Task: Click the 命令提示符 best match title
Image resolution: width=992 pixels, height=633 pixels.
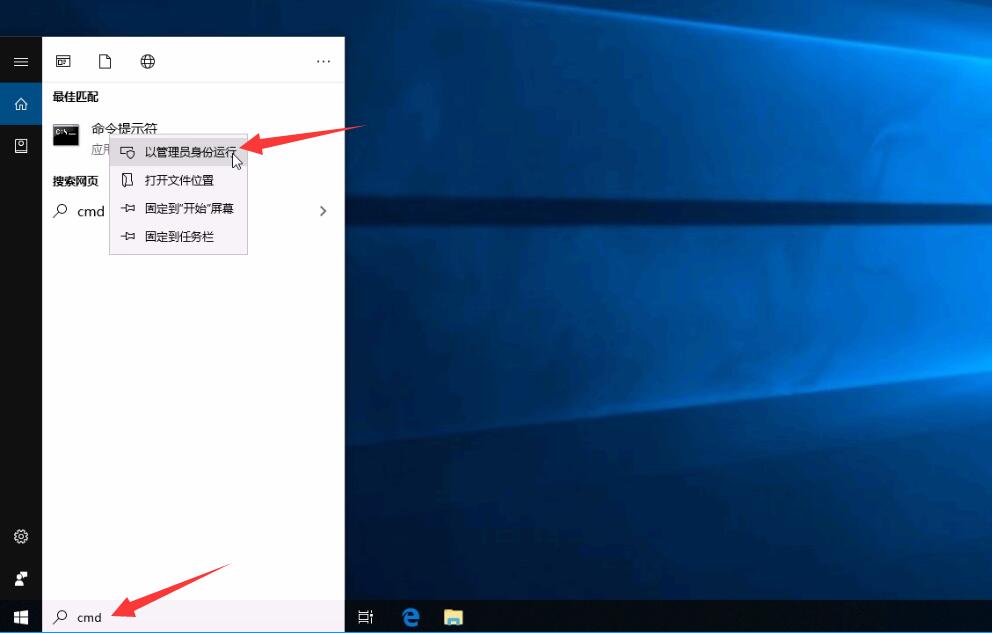Action: click(125, 128)
